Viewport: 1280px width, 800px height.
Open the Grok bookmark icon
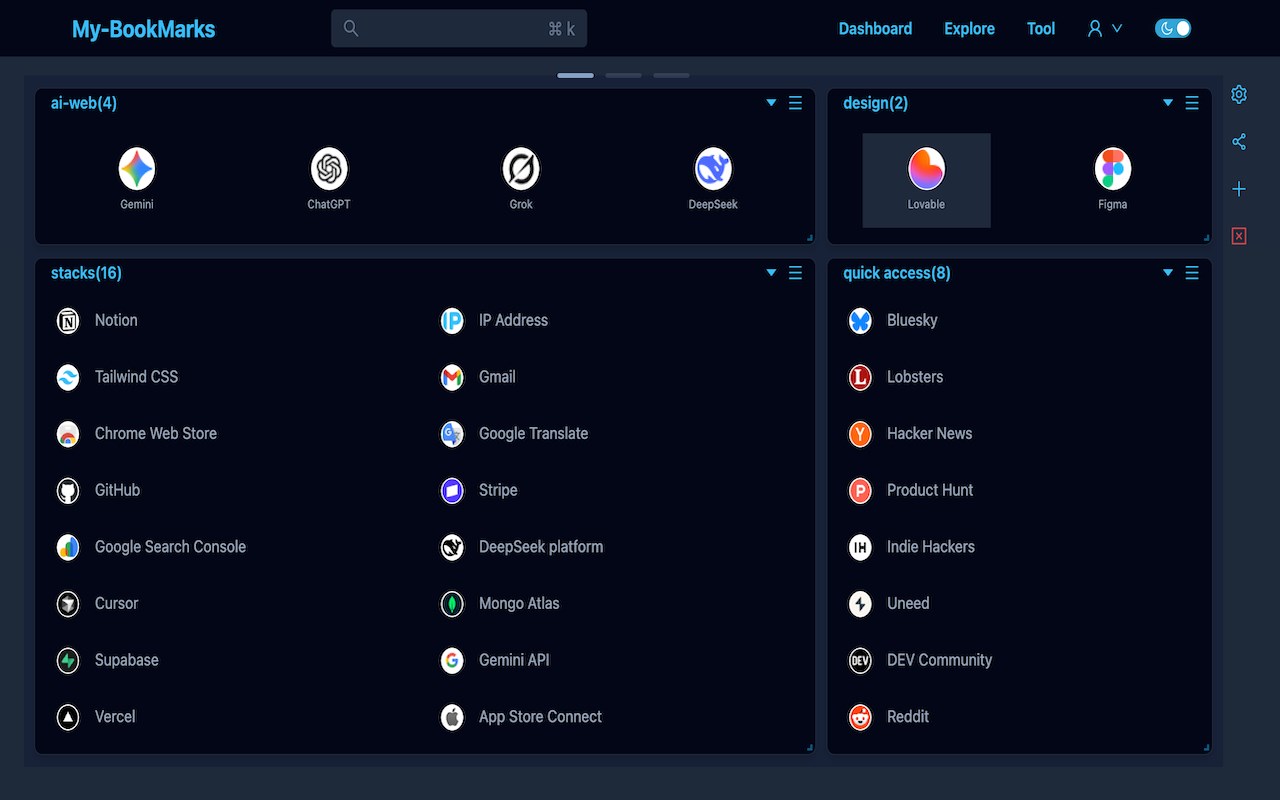click(x=521, y=169)
